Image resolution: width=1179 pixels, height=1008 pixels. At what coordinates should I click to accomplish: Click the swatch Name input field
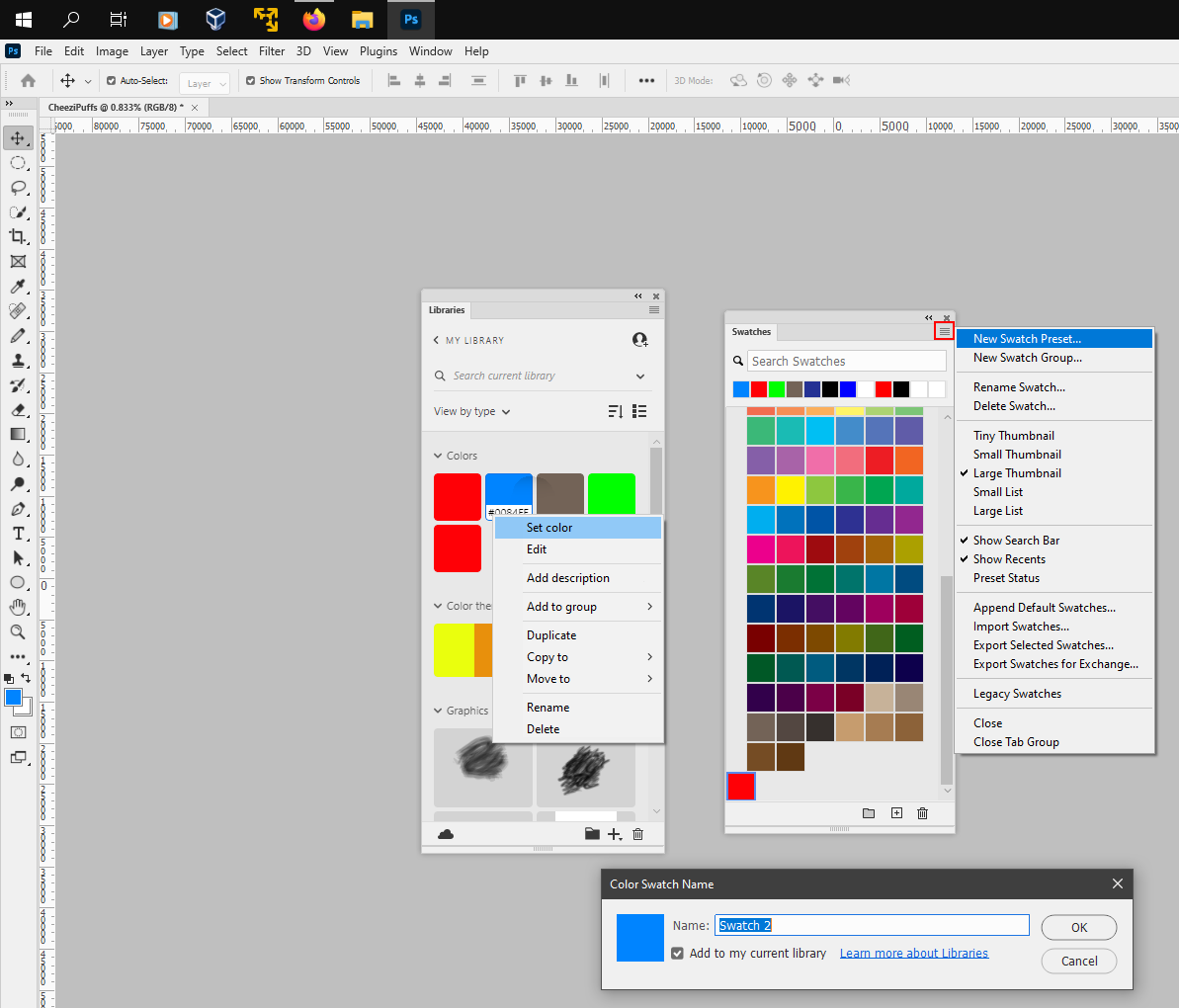[x=870, y=925]
